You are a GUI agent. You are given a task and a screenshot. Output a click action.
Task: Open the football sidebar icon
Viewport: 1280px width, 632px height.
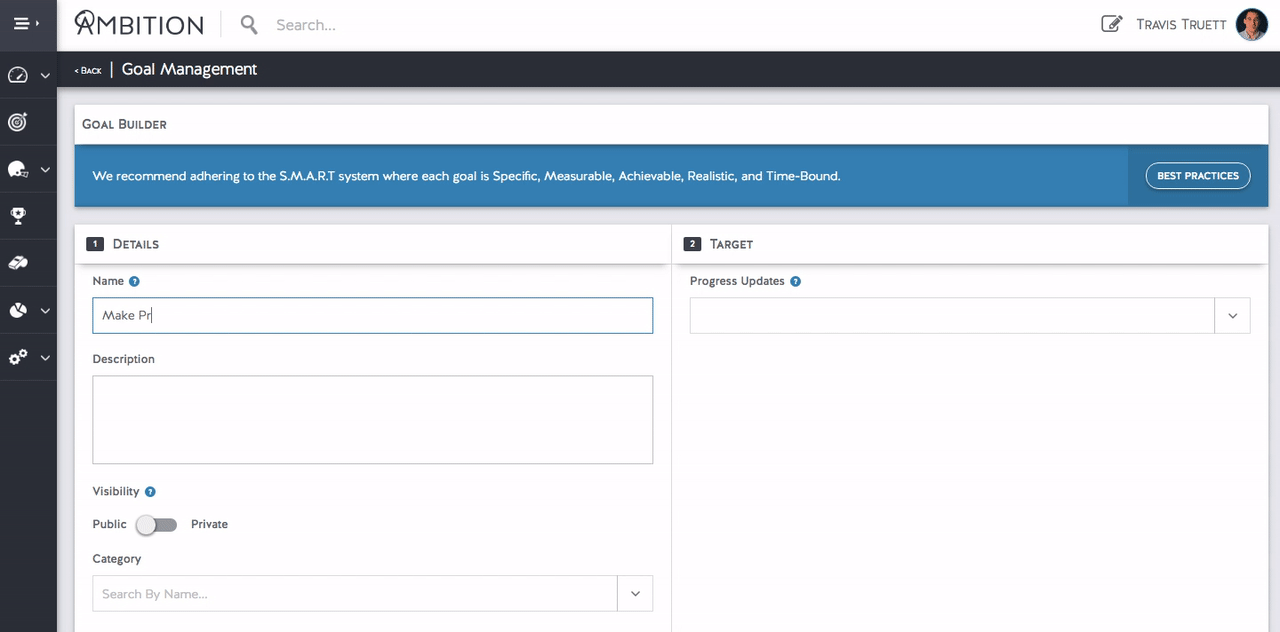pos(17,263)
